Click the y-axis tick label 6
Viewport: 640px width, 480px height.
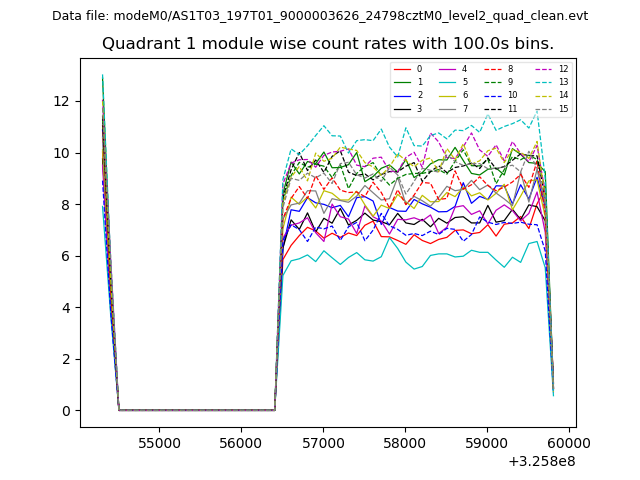65,256
